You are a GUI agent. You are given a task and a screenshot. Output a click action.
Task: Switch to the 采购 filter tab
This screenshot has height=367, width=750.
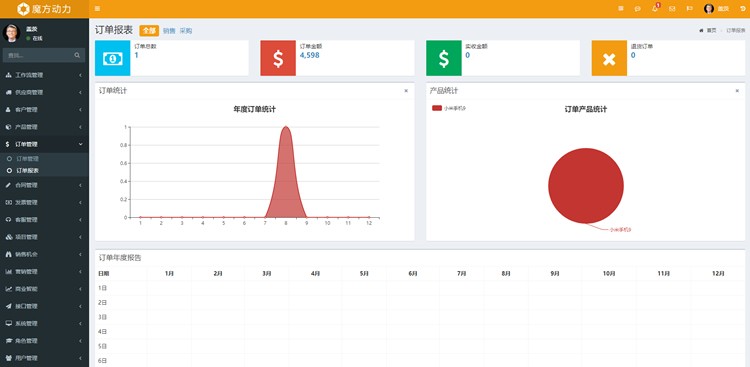point(186,31)
